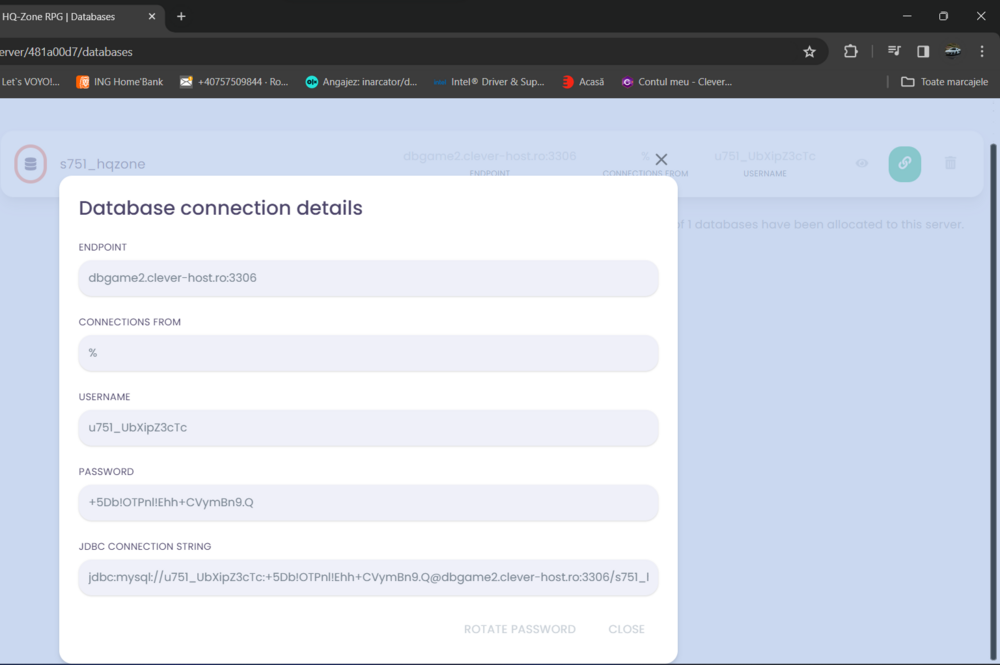Image resolution: width=1000 pixels, height=665 pixels.
Task: Open the Toate marcajele bookmarks folder
Action: [945, 82]
